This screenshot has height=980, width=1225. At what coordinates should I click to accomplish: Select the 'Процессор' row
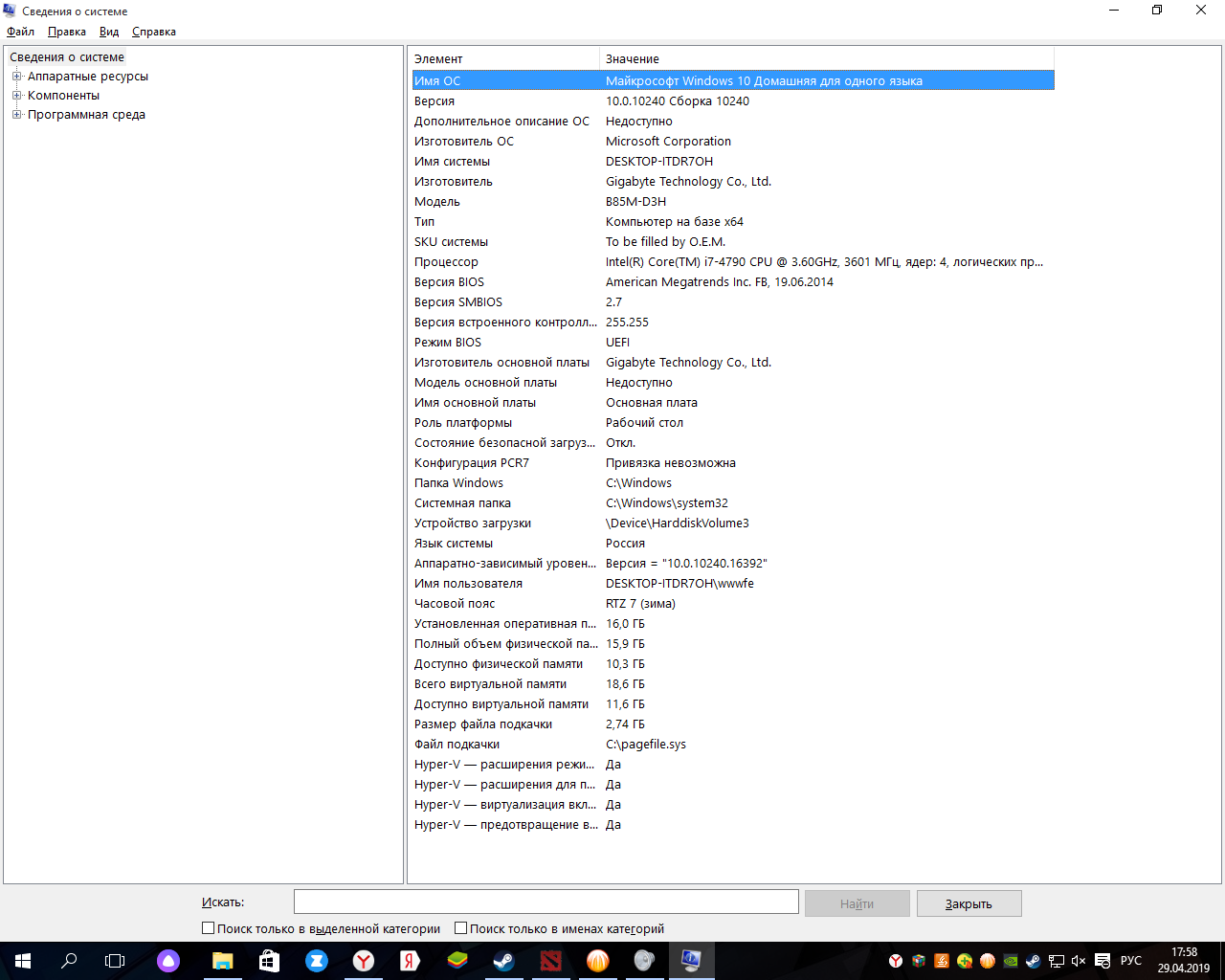coord(733,261)
